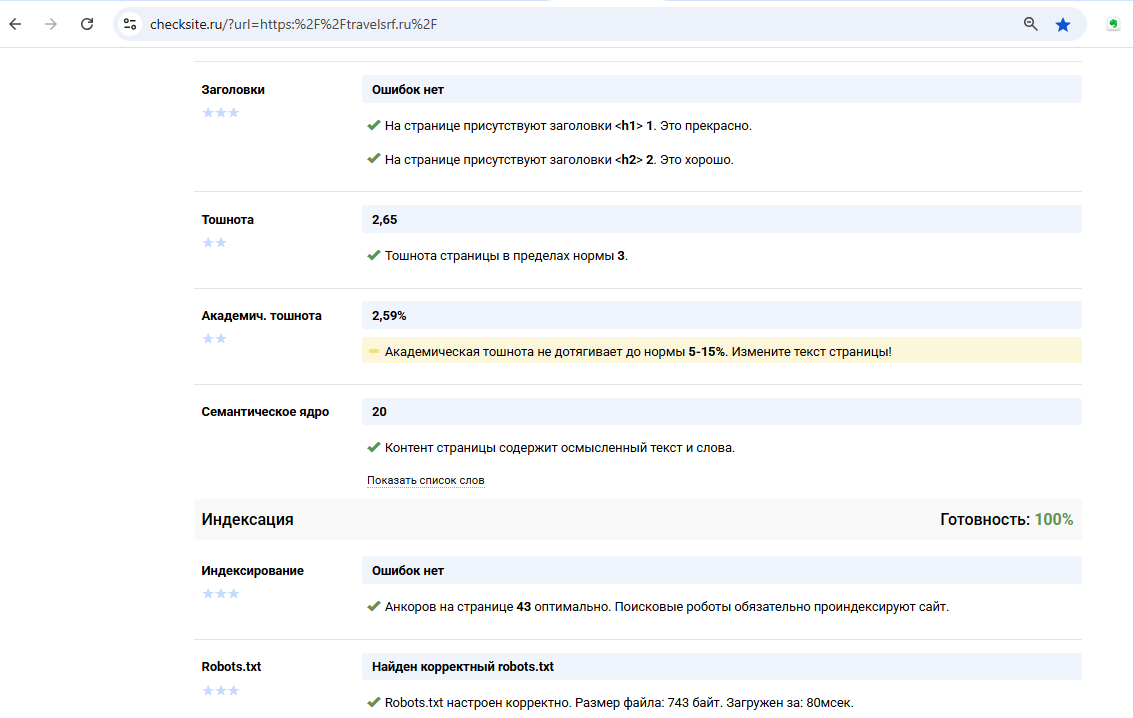Reload the checksite.ru page
Viewport: 1133px width, 718px height.
87,24
